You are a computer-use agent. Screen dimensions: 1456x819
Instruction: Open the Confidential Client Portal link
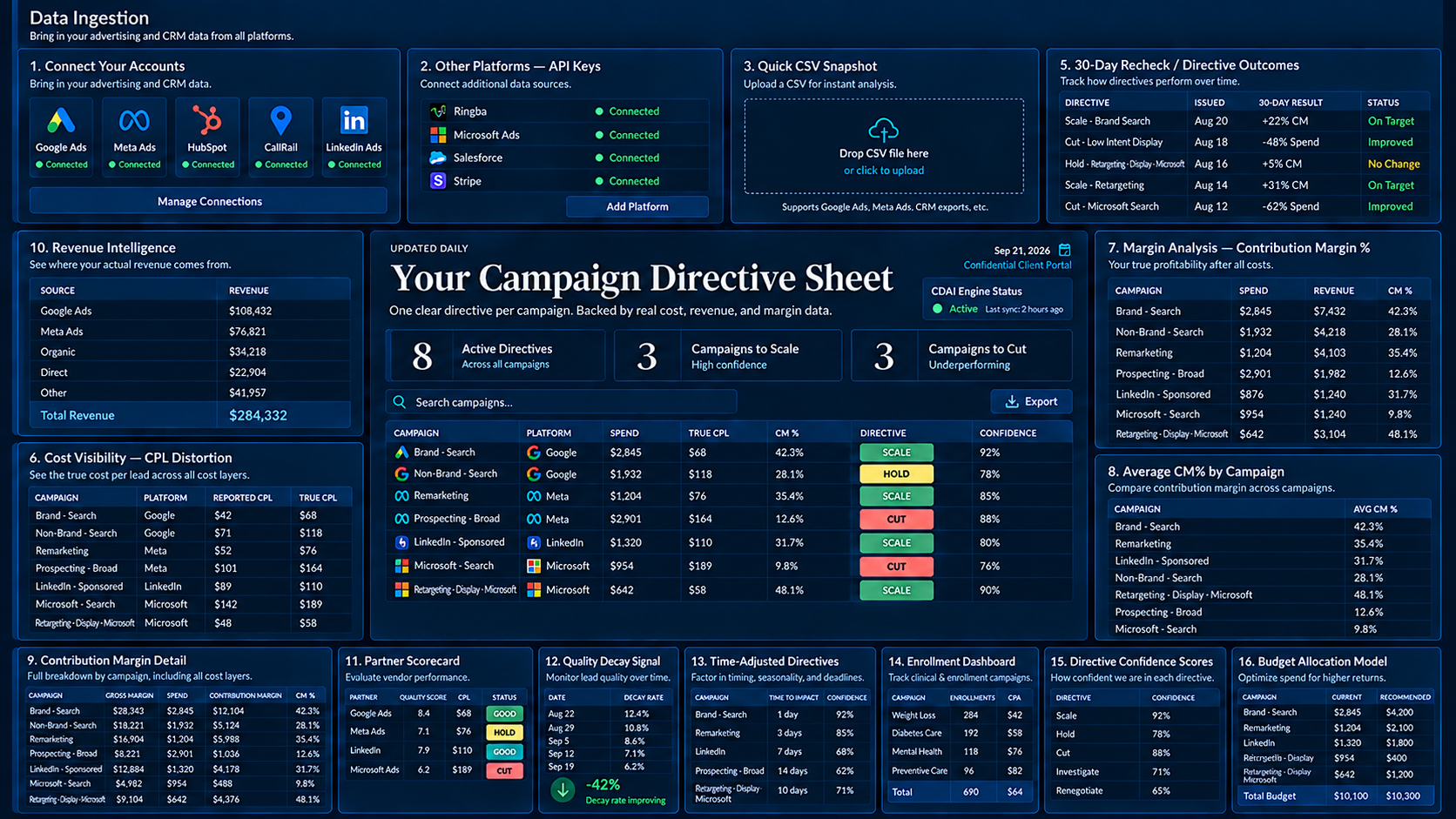point(1017,265)
